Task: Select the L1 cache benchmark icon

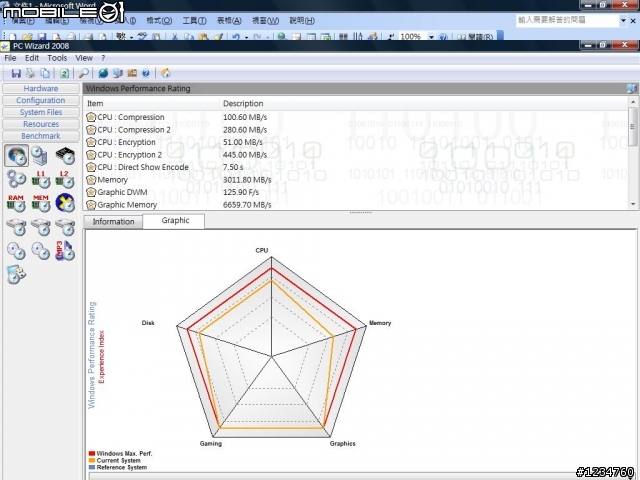Action: point(41,179)
